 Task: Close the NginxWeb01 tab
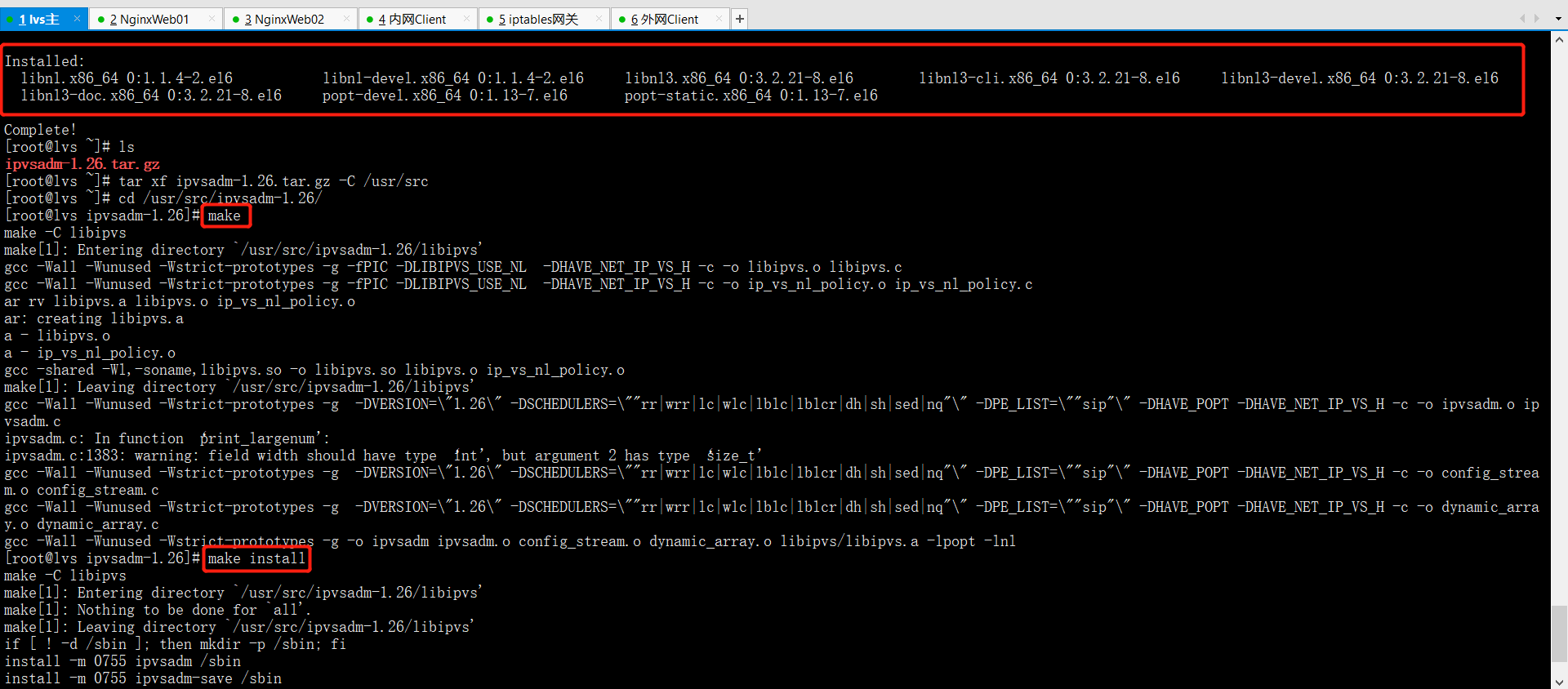pyautogui.click(x=212, y=18)
